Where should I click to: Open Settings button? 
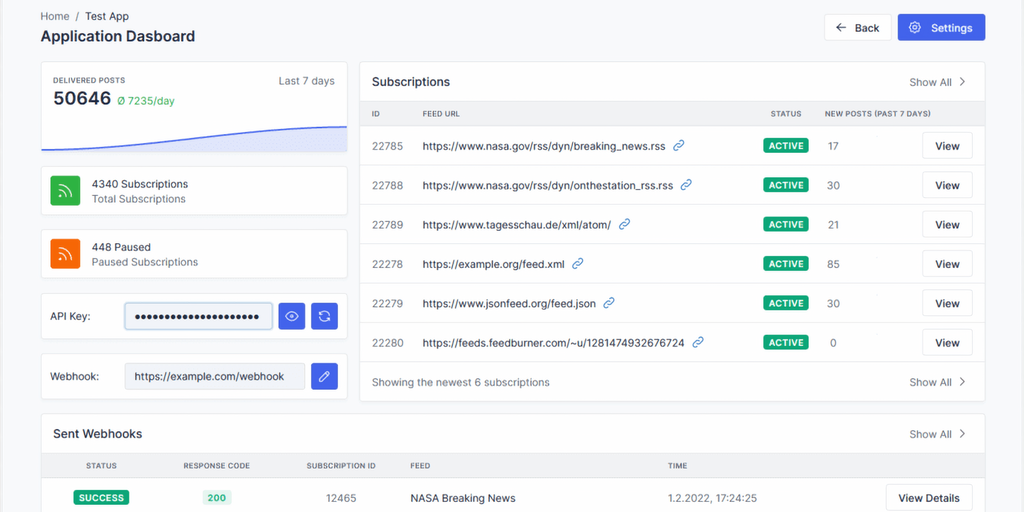[940, 28]
